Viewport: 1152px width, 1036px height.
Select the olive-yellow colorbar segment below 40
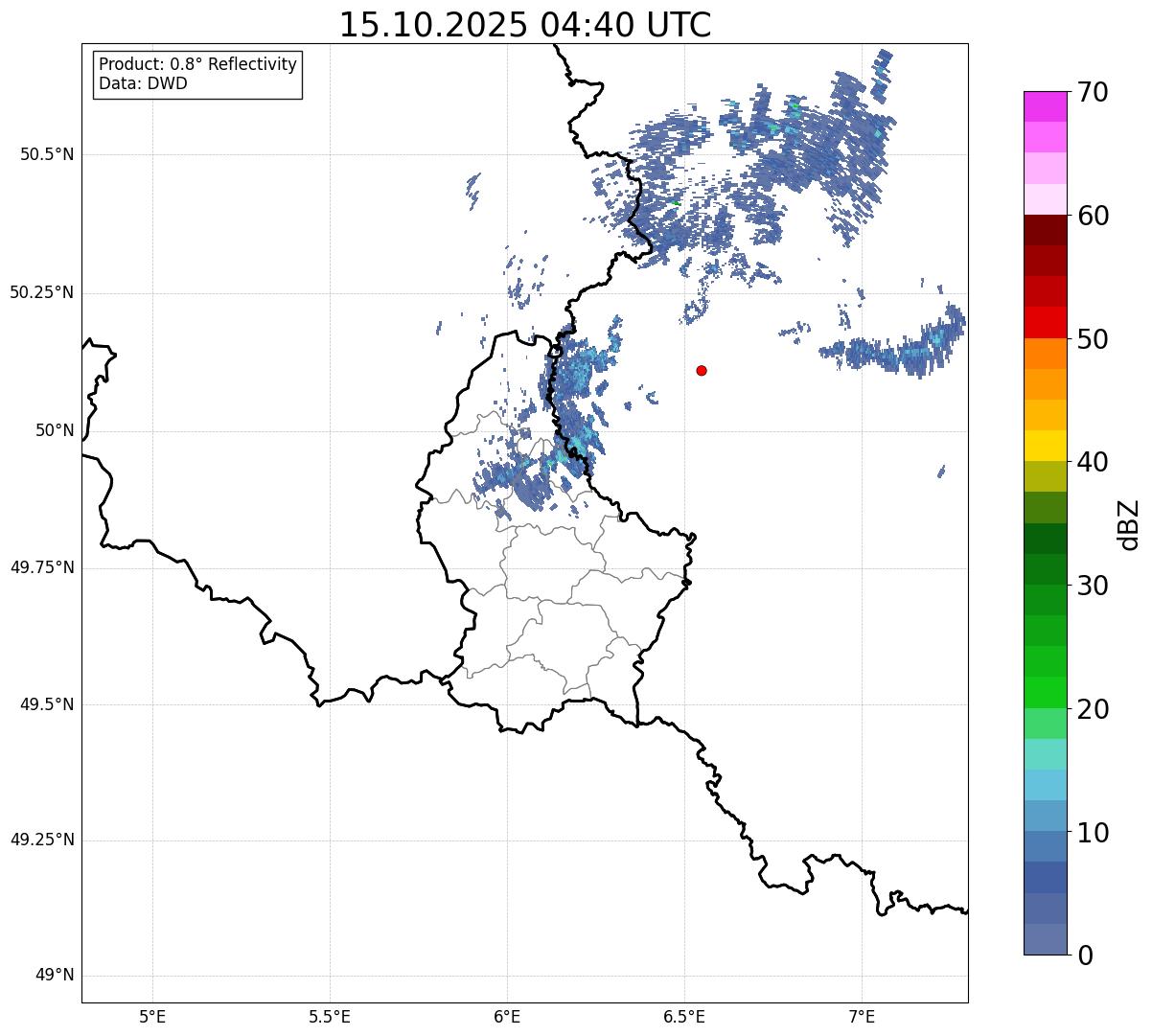[x=1045, y=476]
